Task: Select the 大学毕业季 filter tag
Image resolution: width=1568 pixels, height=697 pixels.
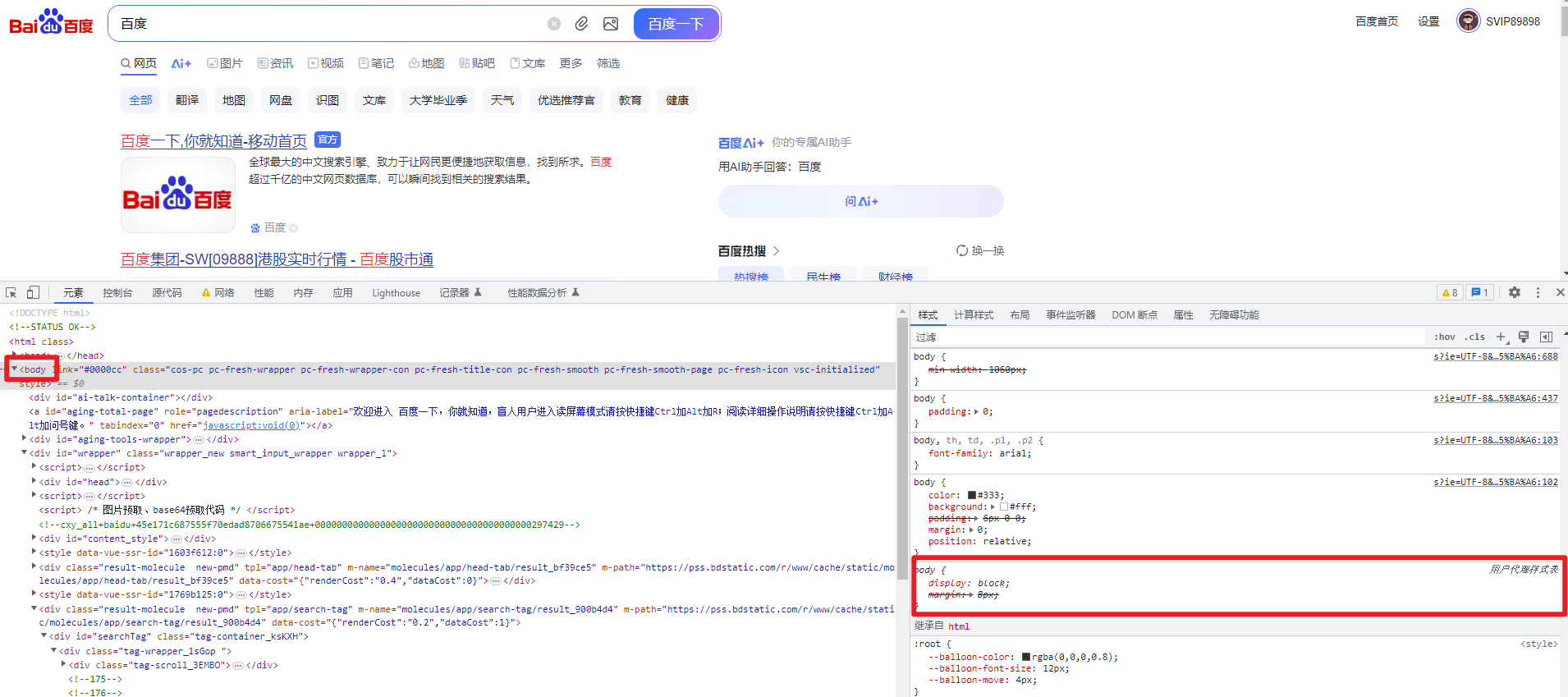Action: pos(438,100)
